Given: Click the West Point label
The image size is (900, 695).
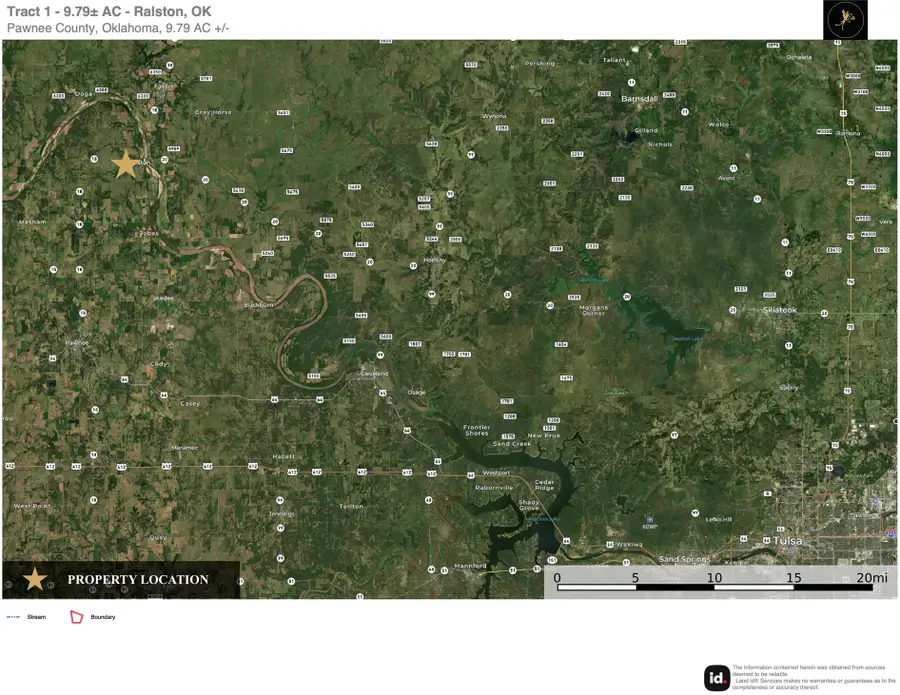Looking at the screenshot, I should click(32, 506).
